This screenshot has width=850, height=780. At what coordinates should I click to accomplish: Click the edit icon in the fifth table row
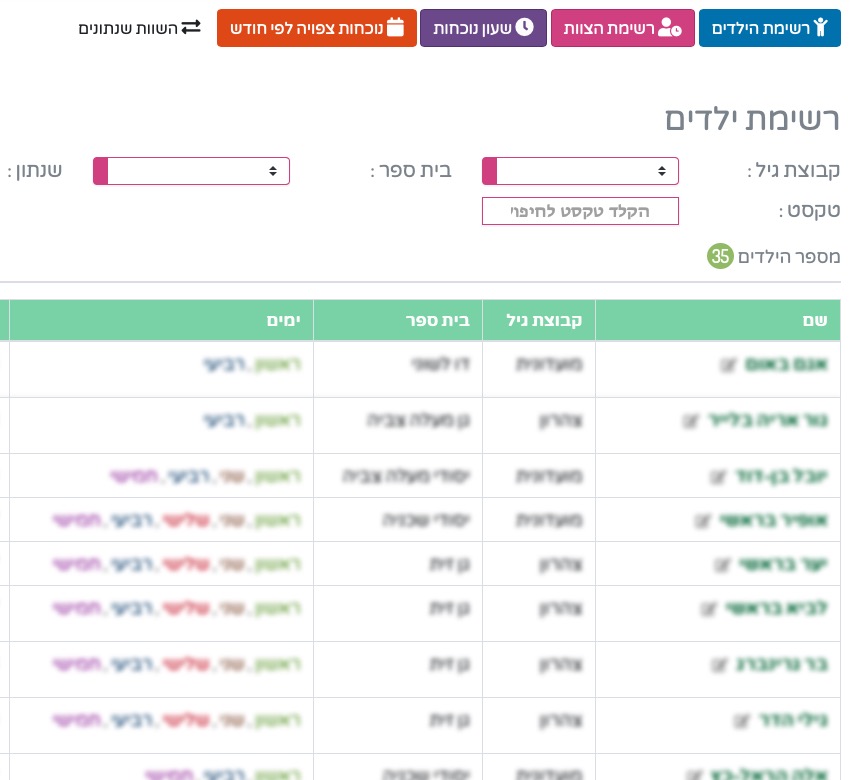pos(722,565)
